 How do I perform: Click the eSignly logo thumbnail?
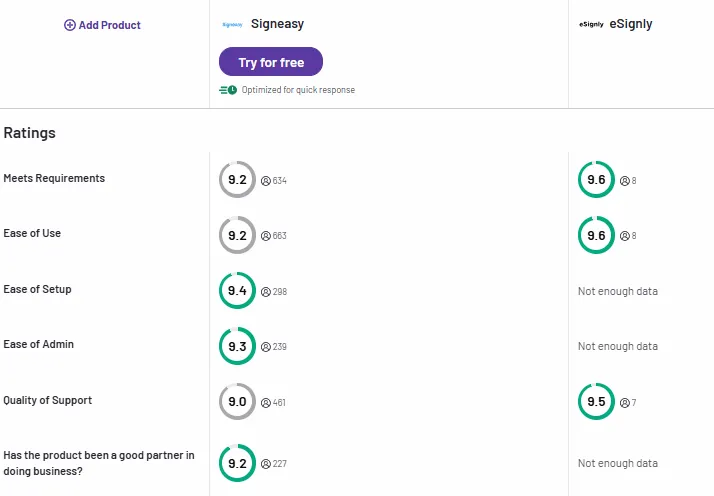click(x=591, y=25)
